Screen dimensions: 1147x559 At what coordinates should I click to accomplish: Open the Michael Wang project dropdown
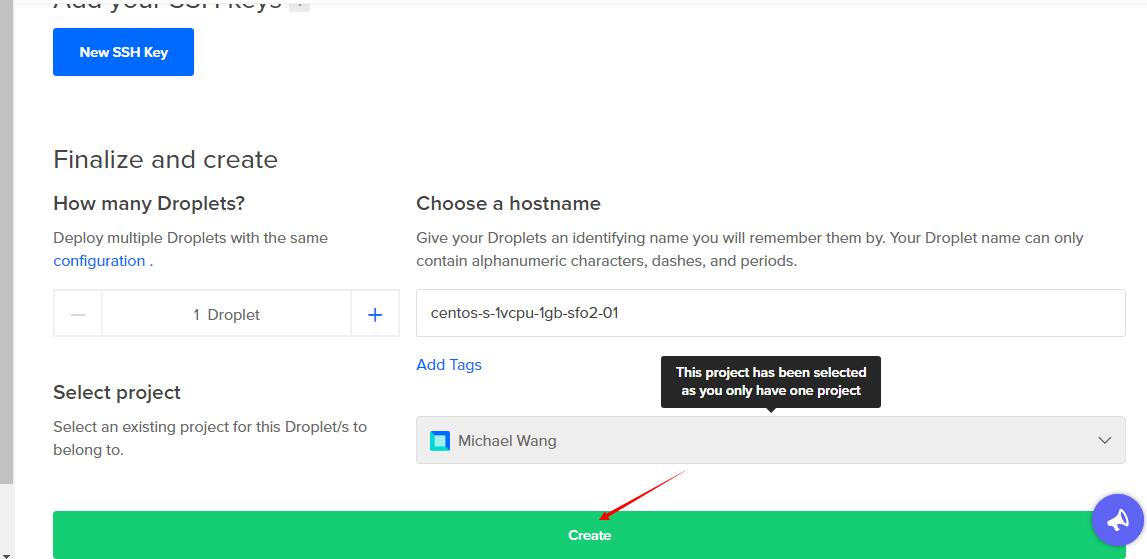(x=770, y=441)
